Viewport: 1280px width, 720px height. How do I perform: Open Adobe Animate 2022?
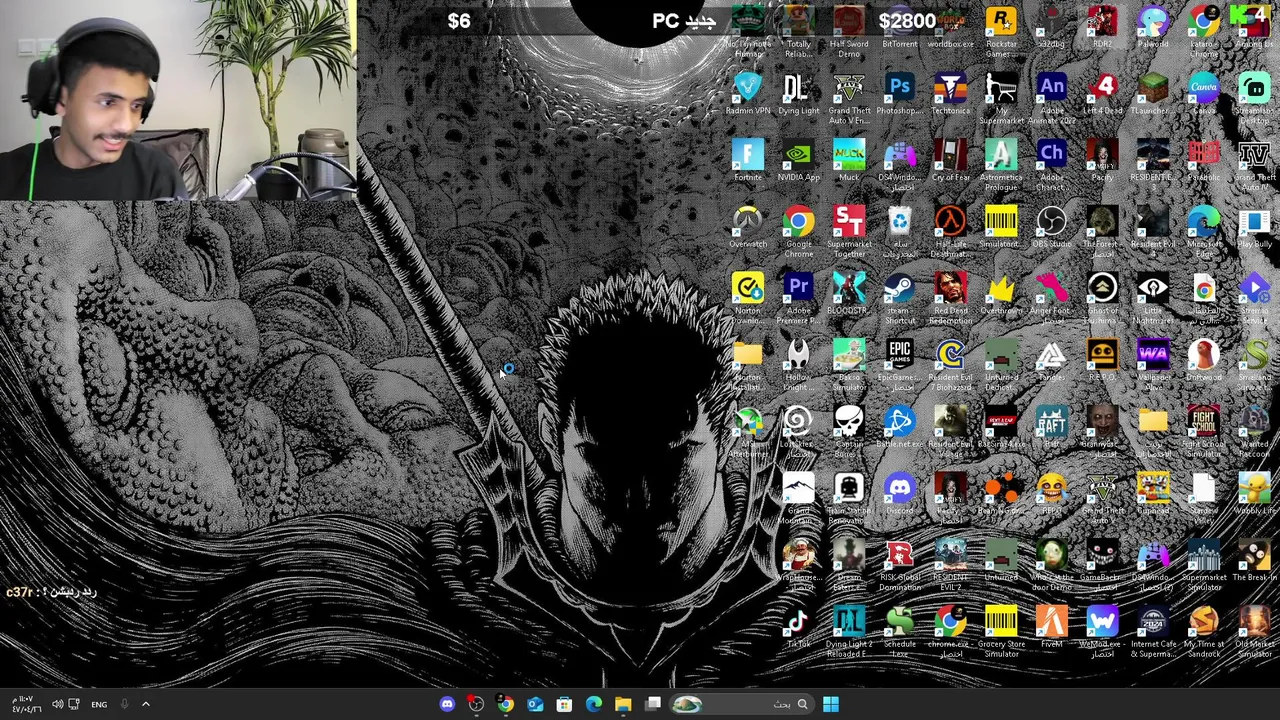coord(1051,98)
